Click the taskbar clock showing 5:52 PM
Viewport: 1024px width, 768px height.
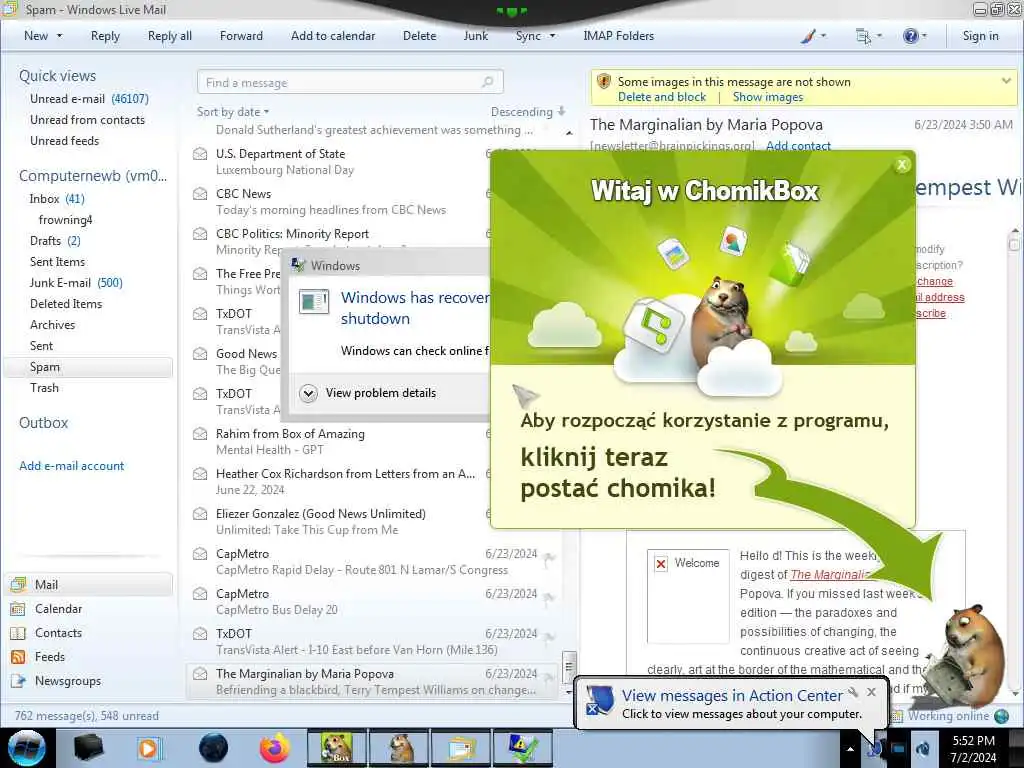point(973,749)
